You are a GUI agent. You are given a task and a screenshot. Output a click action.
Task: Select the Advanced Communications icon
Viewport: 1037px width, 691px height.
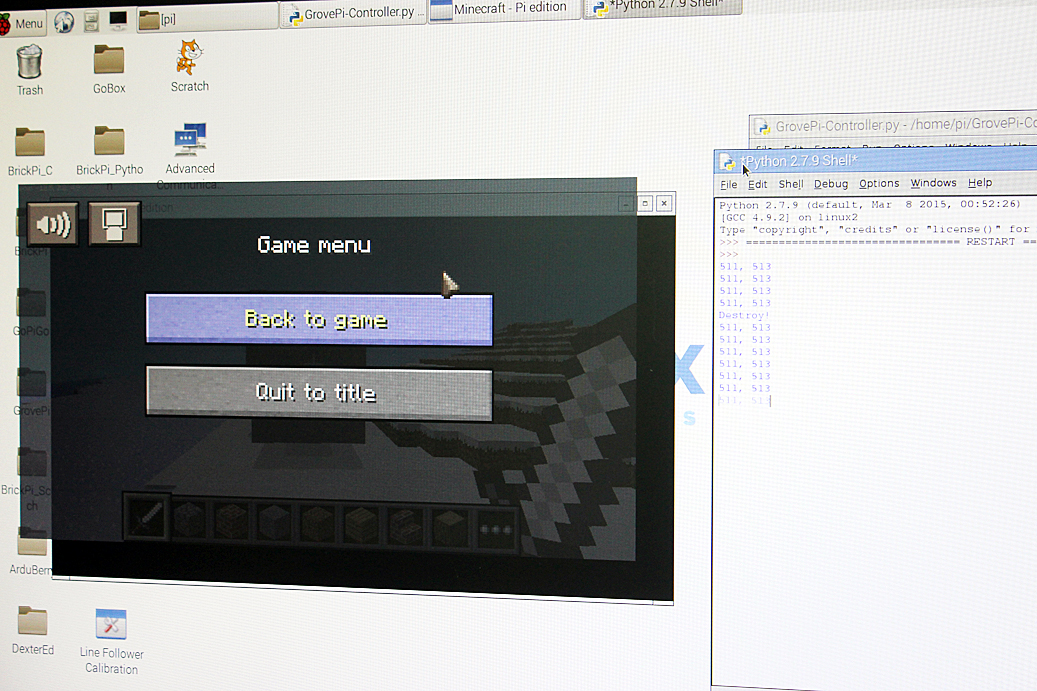pyautogui.click(x=190, y=149)
